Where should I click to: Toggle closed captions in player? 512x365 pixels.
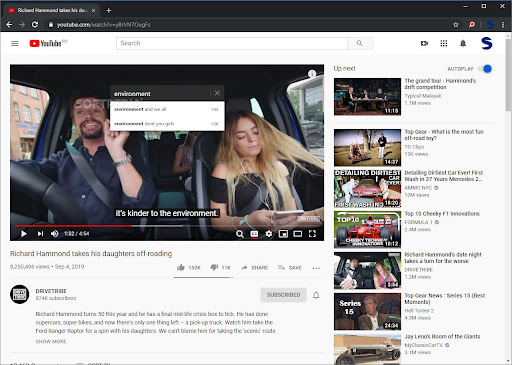click(254, 234)
